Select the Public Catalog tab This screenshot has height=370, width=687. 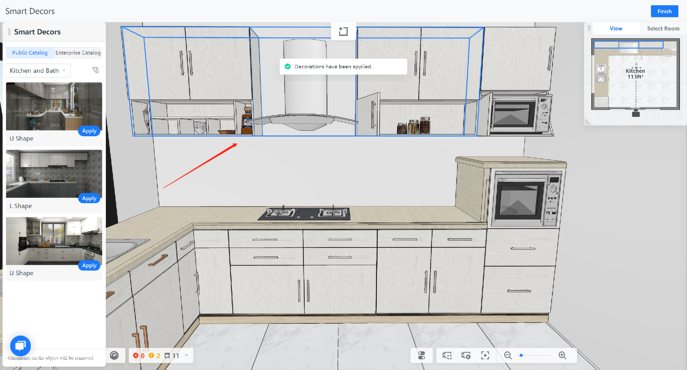tap(30, 53)
